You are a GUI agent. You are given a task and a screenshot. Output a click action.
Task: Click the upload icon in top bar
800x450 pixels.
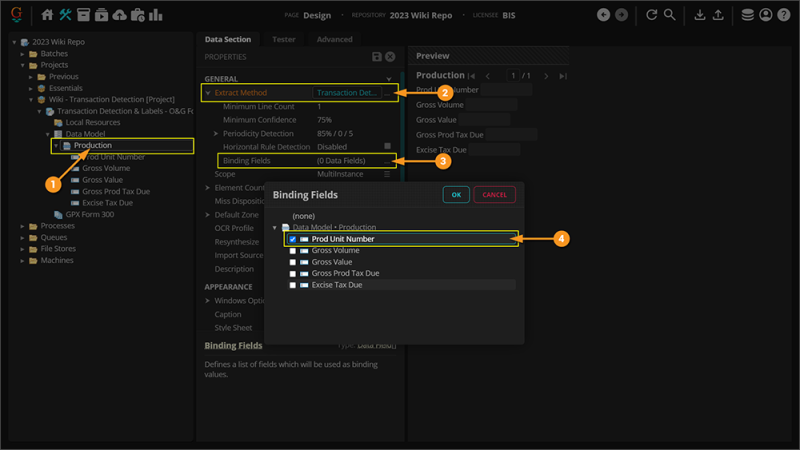718,15
